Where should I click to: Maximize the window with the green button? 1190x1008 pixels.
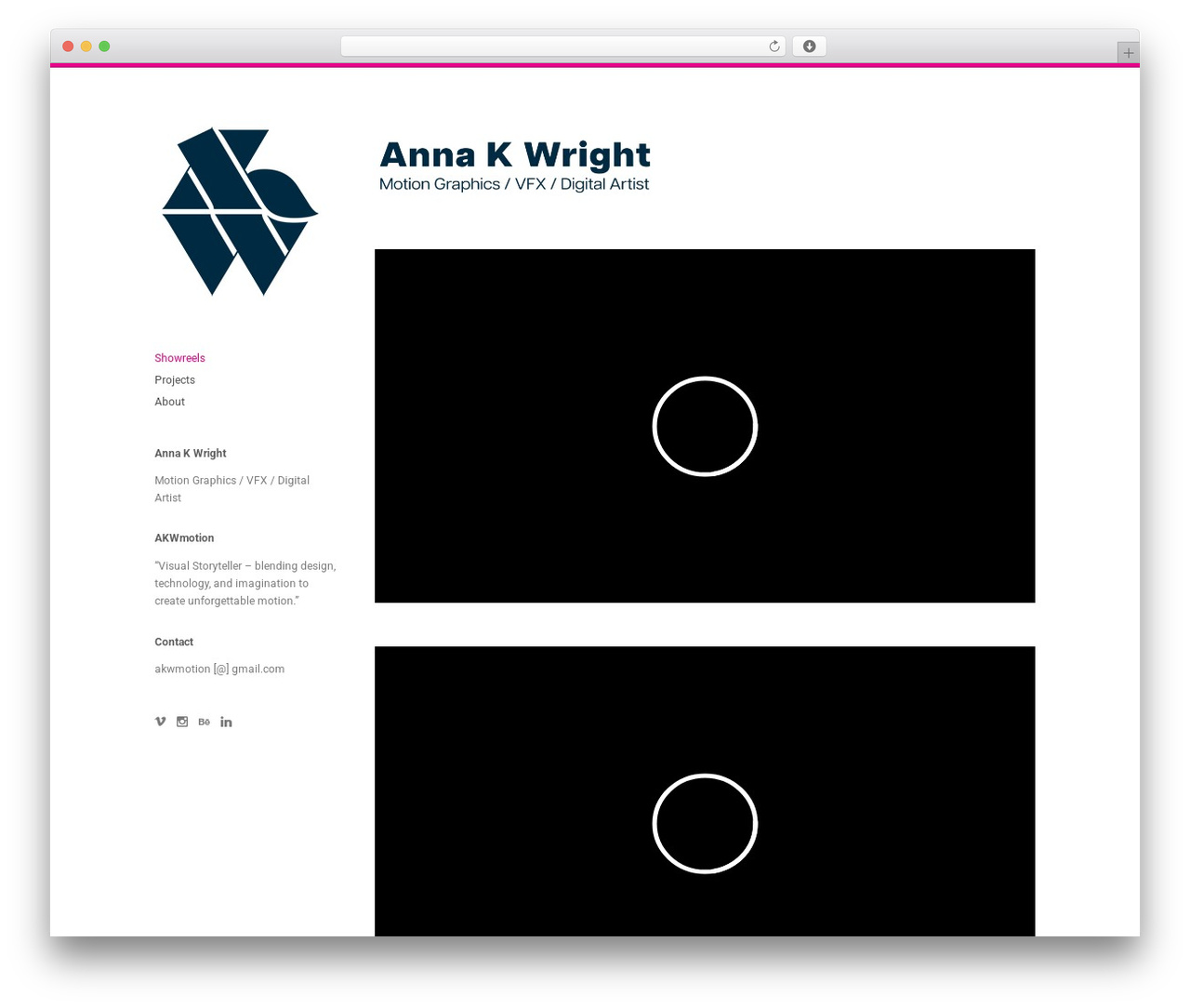(104, 46)
